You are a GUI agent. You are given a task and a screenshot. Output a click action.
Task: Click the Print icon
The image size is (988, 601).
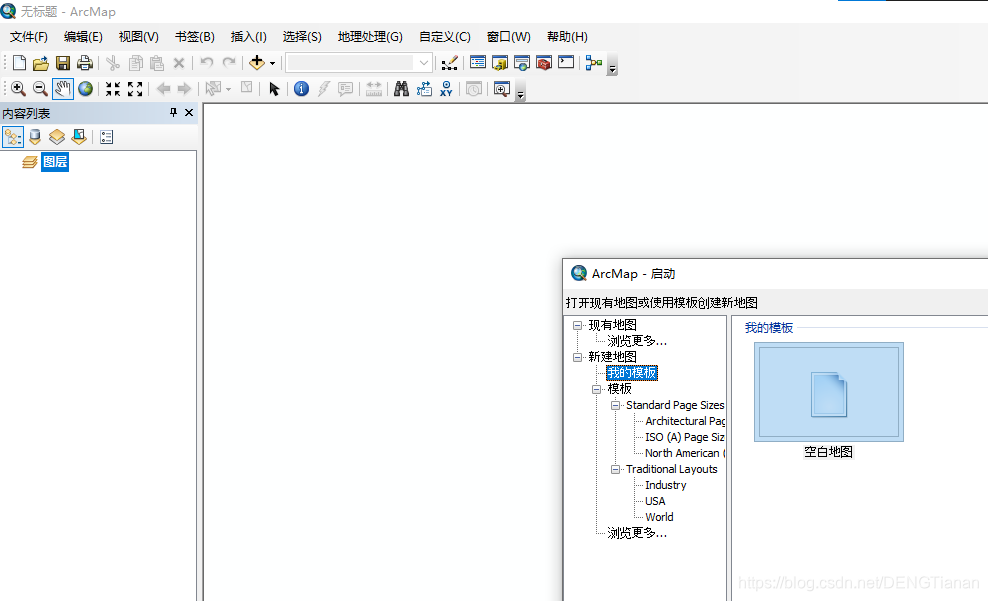click(84, 63)
